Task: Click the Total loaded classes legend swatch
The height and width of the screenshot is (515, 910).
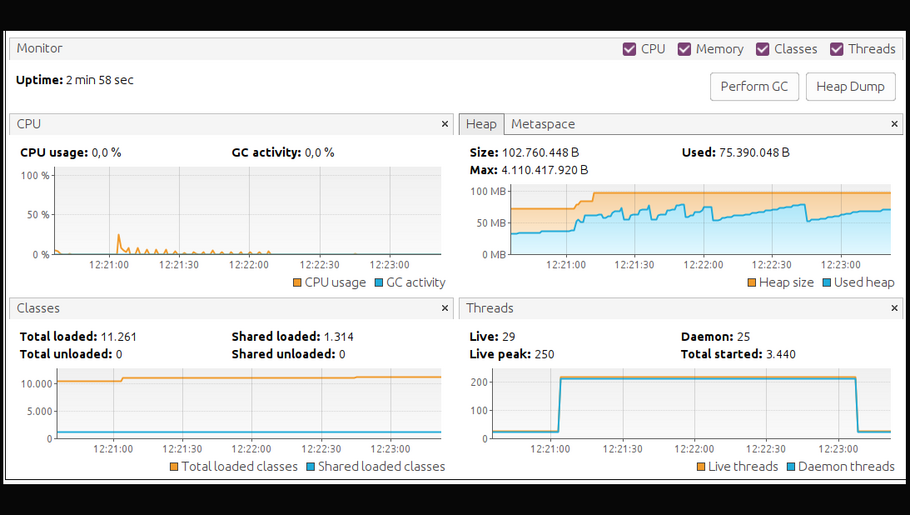Action: click(175, 467)
